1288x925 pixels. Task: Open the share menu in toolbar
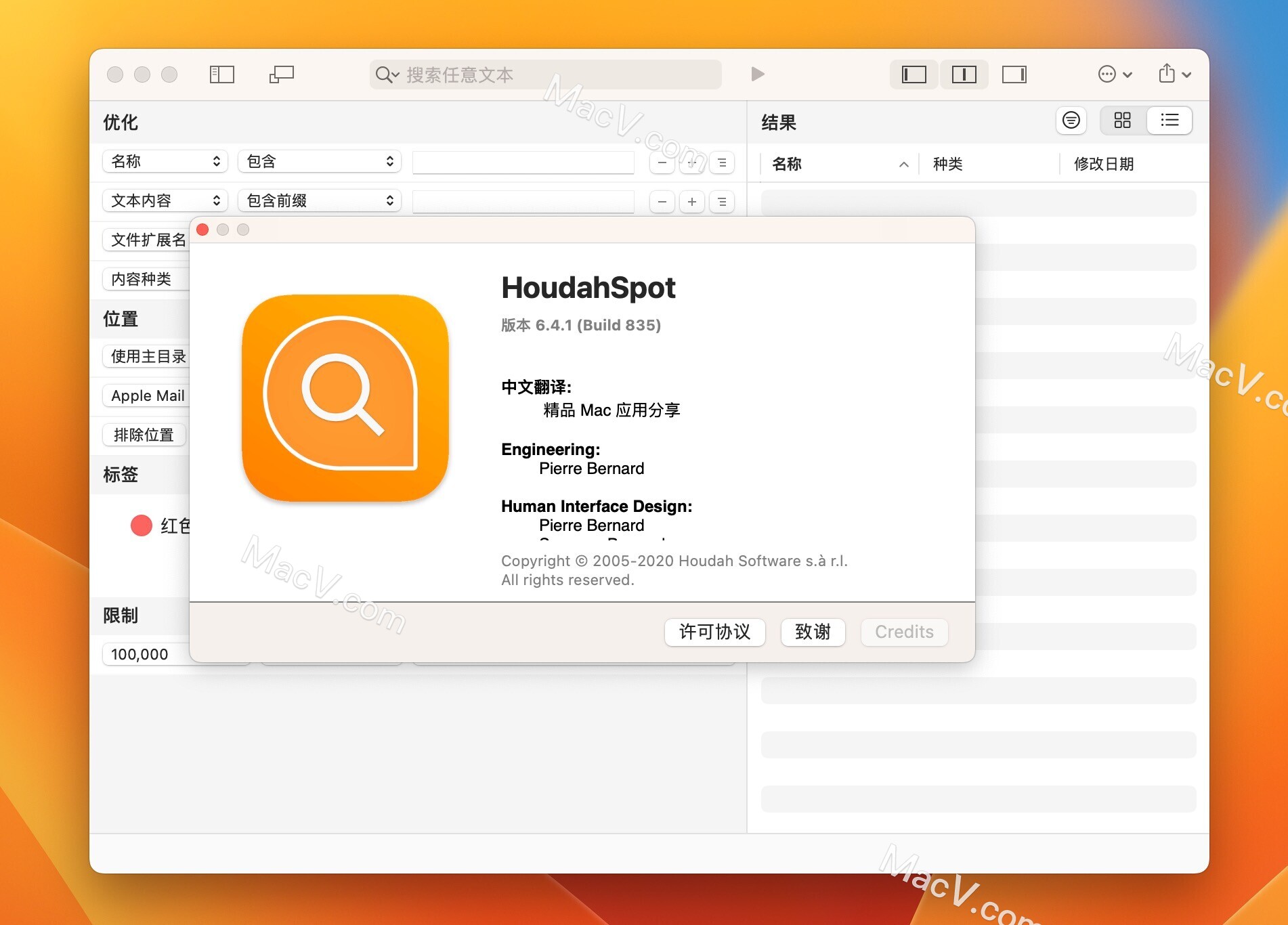click(1174, 74)
